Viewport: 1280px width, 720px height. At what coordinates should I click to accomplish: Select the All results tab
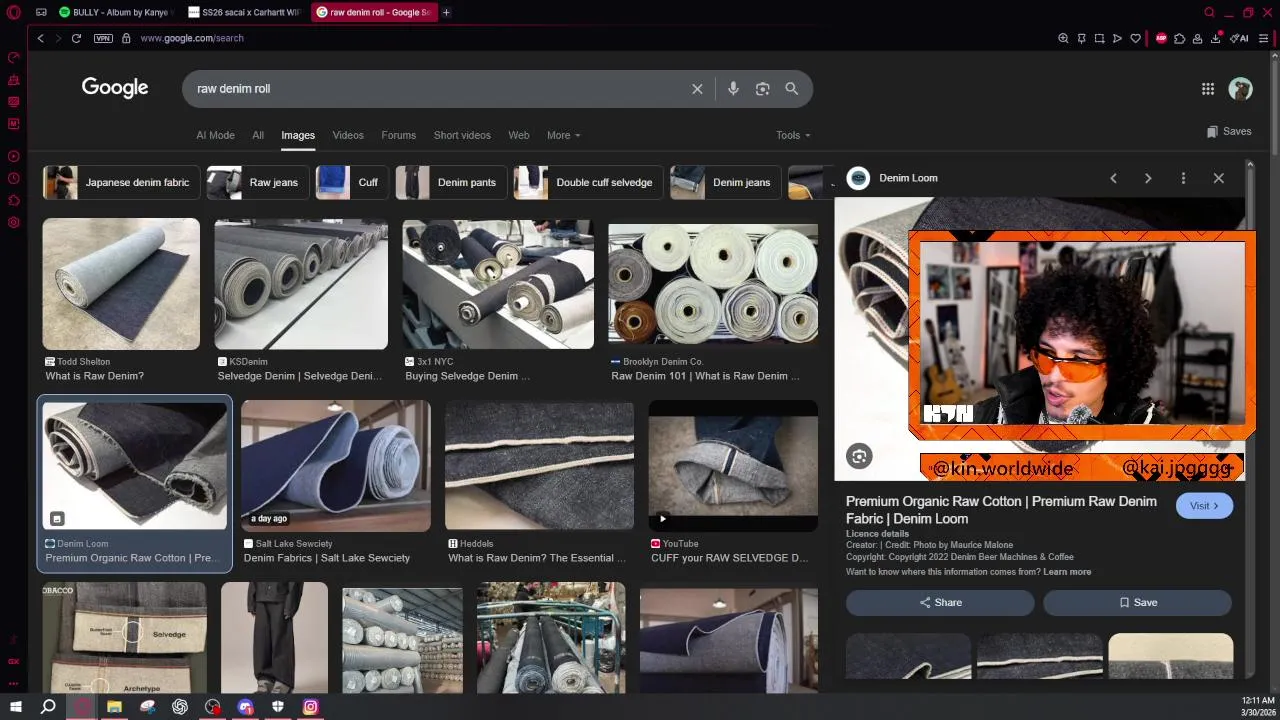coord(258,135)
